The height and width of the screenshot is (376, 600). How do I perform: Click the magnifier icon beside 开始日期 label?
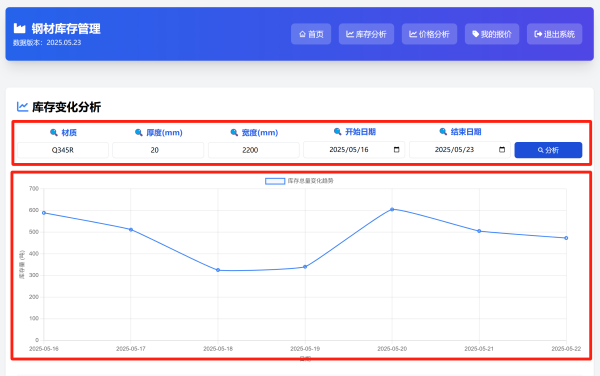(337, 132)
